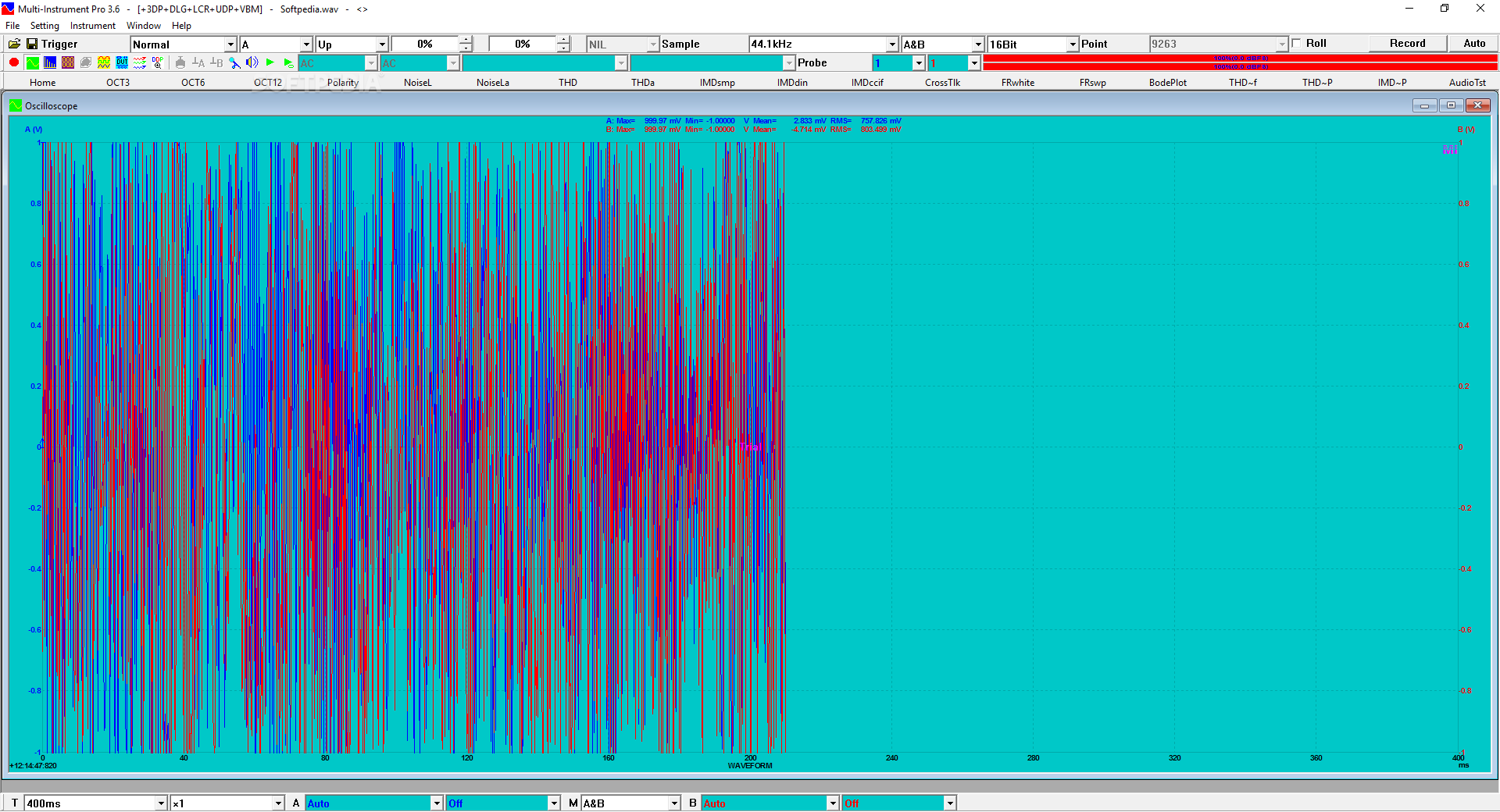Click the red record circle icon
Screen dimensions: 1500x812
[x=14, y=62]
